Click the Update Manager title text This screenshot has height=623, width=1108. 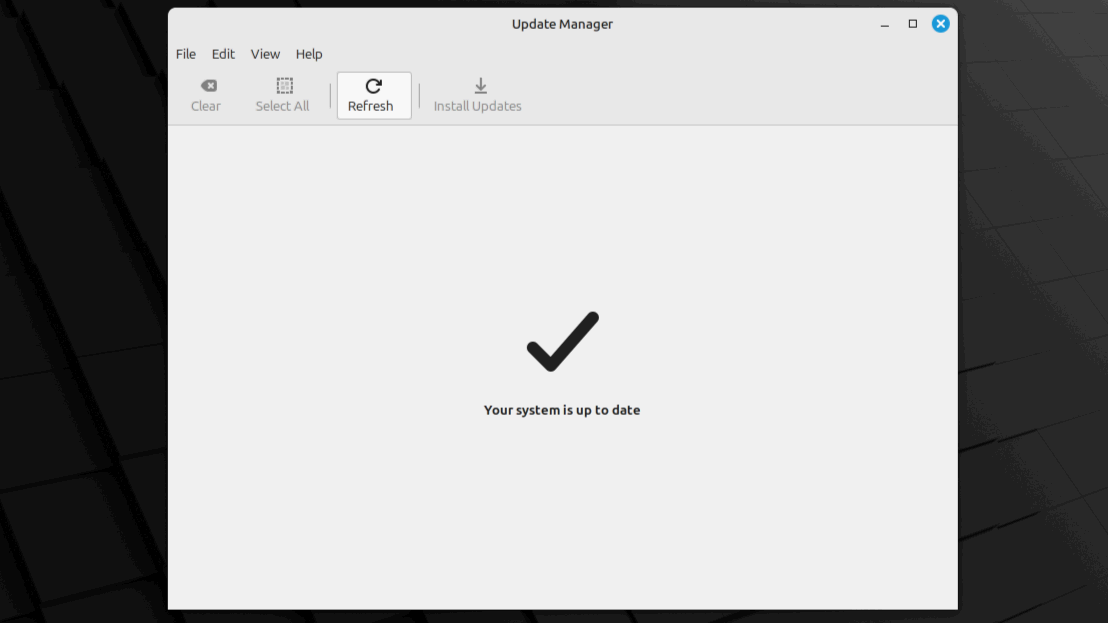[x=562, y=24]
